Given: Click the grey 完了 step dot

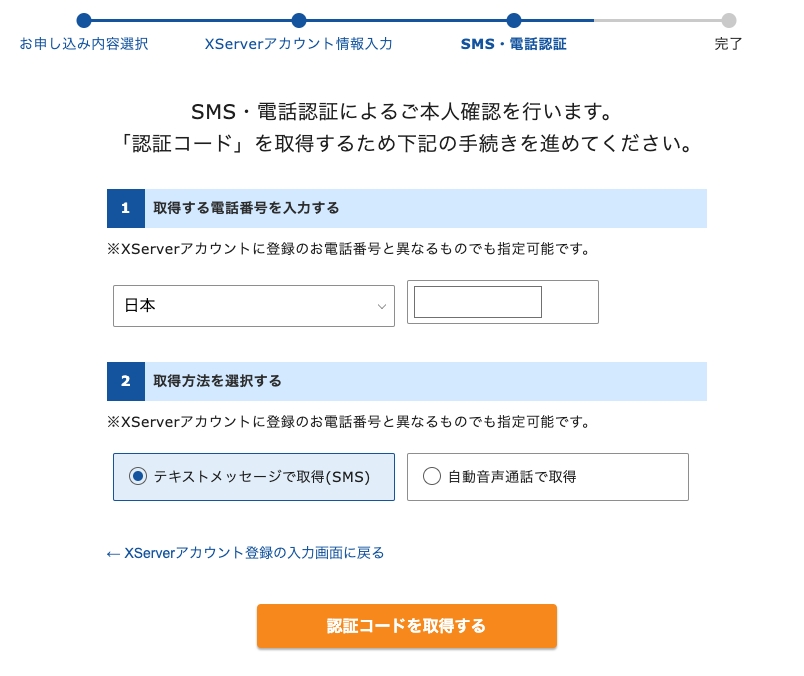Looking at the screenshot, I should [x=729, y=20].
